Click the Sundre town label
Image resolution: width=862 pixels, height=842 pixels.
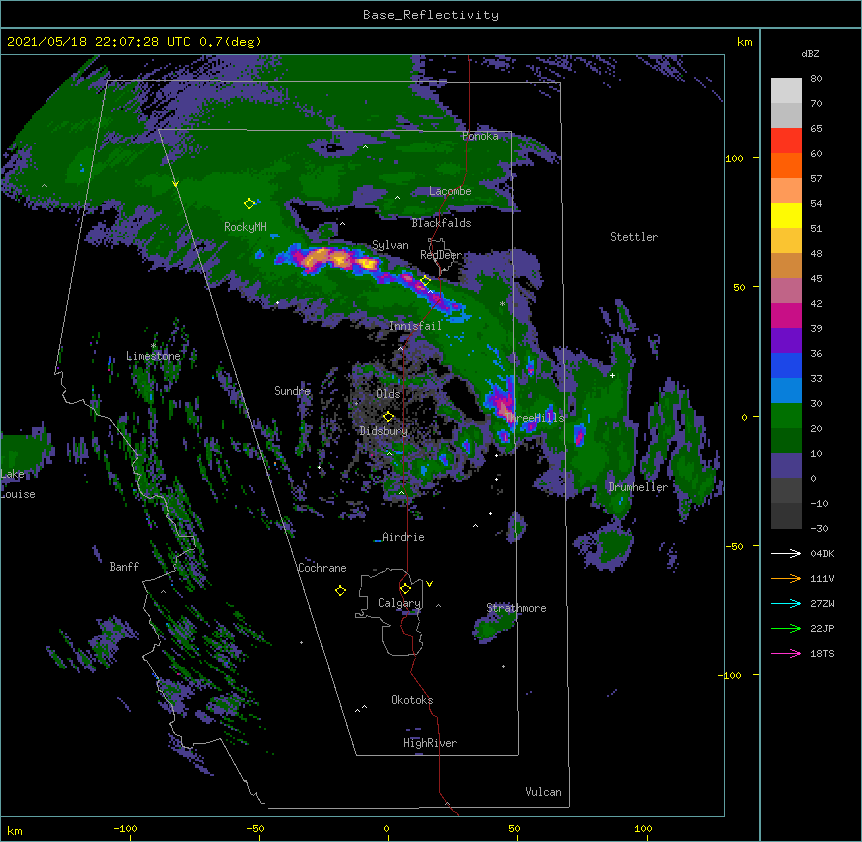click(x=292, y=391)
